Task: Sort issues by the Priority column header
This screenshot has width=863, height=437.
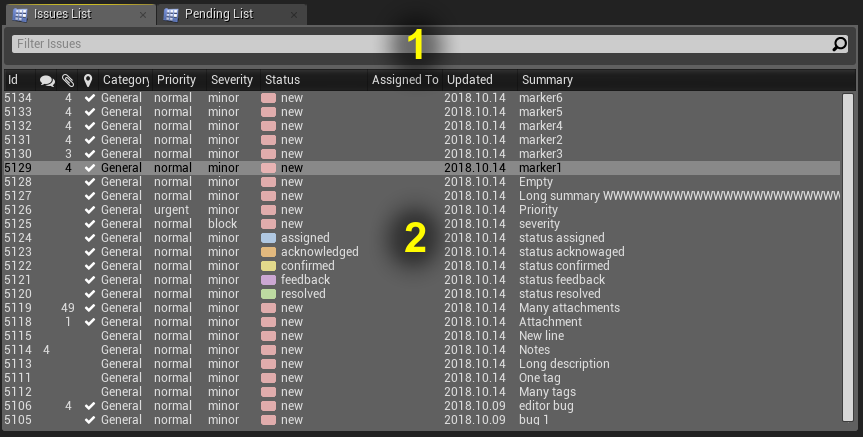Action: coord(176,80)
